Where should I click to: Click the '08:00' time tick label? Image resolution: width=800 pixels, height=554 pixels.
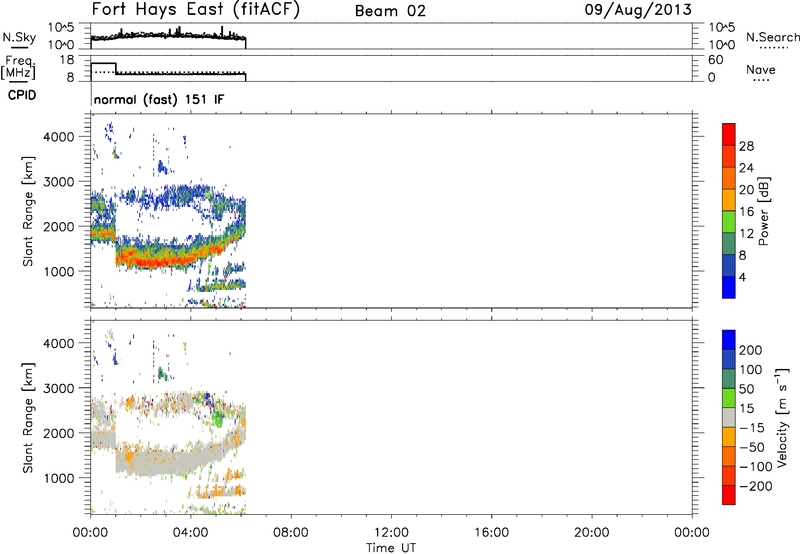pos(291,533)
